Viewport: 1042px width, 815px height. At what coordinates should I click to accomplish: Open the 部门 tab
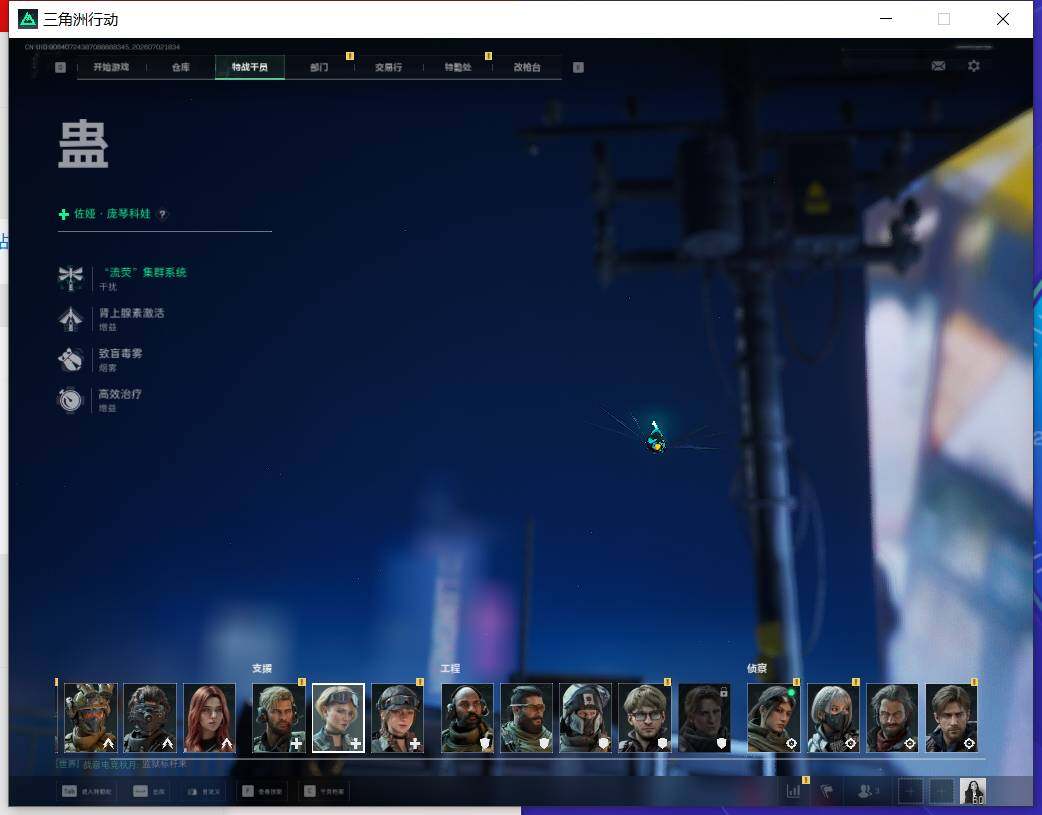coord(319,67)
